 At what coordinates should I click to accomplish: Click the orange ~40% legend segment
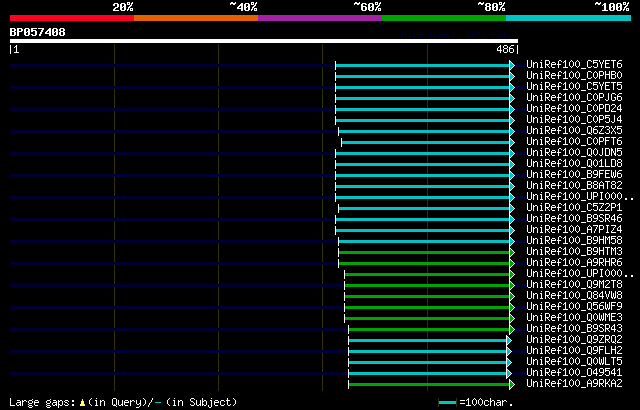196,18
